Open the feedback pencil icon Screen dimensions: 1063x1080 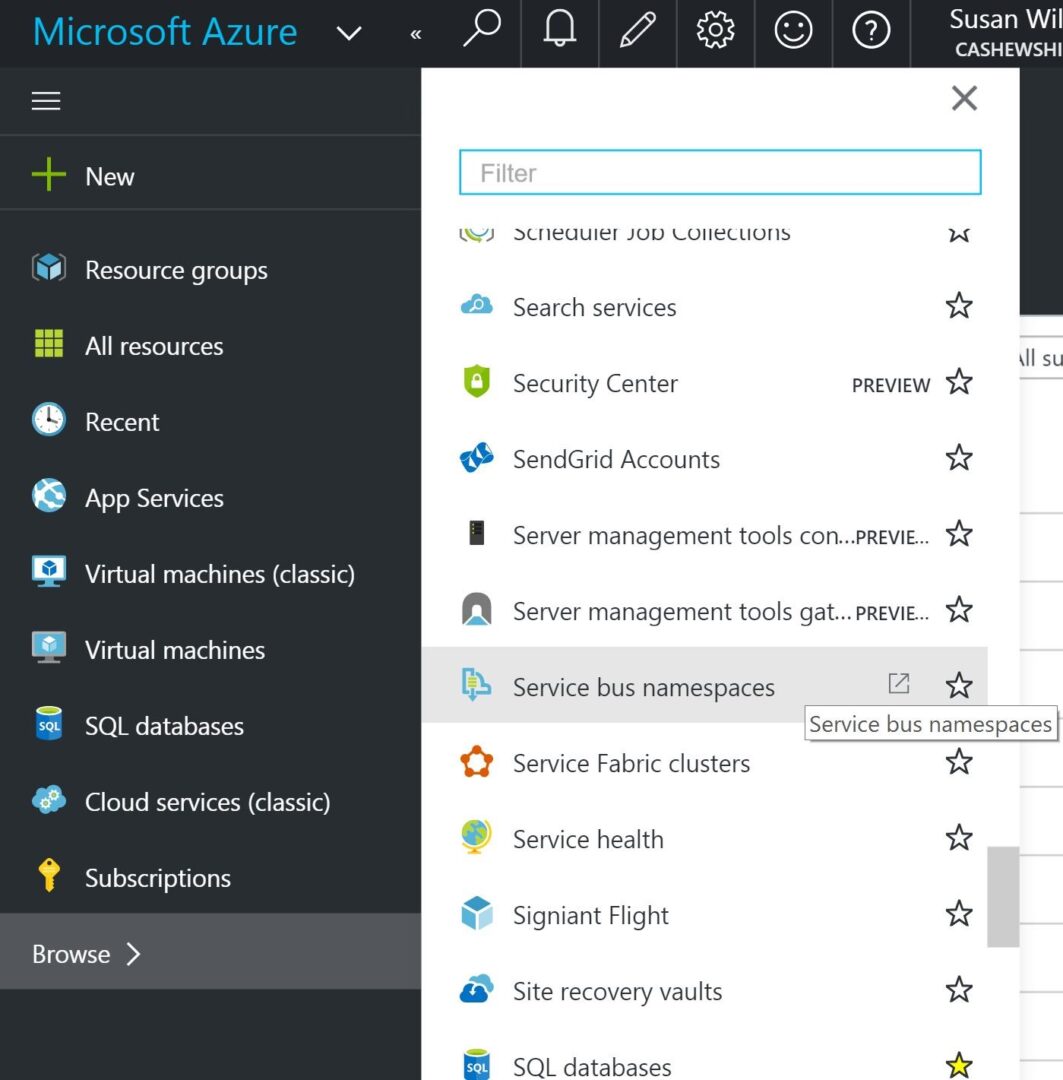[x=637, y=30]
